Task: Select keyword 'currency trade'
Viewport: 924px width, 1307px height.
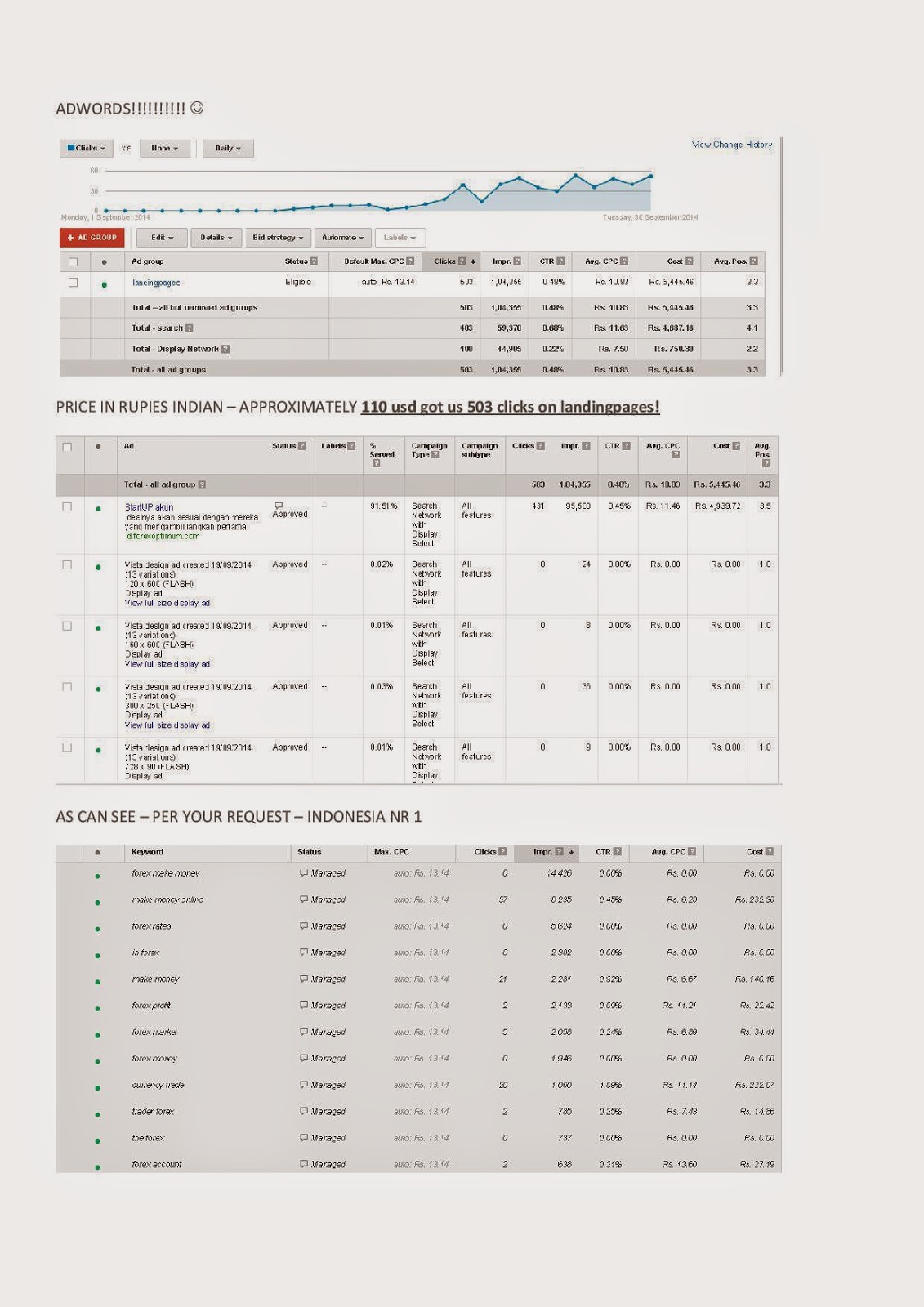Action: (x=158, y=1085)
